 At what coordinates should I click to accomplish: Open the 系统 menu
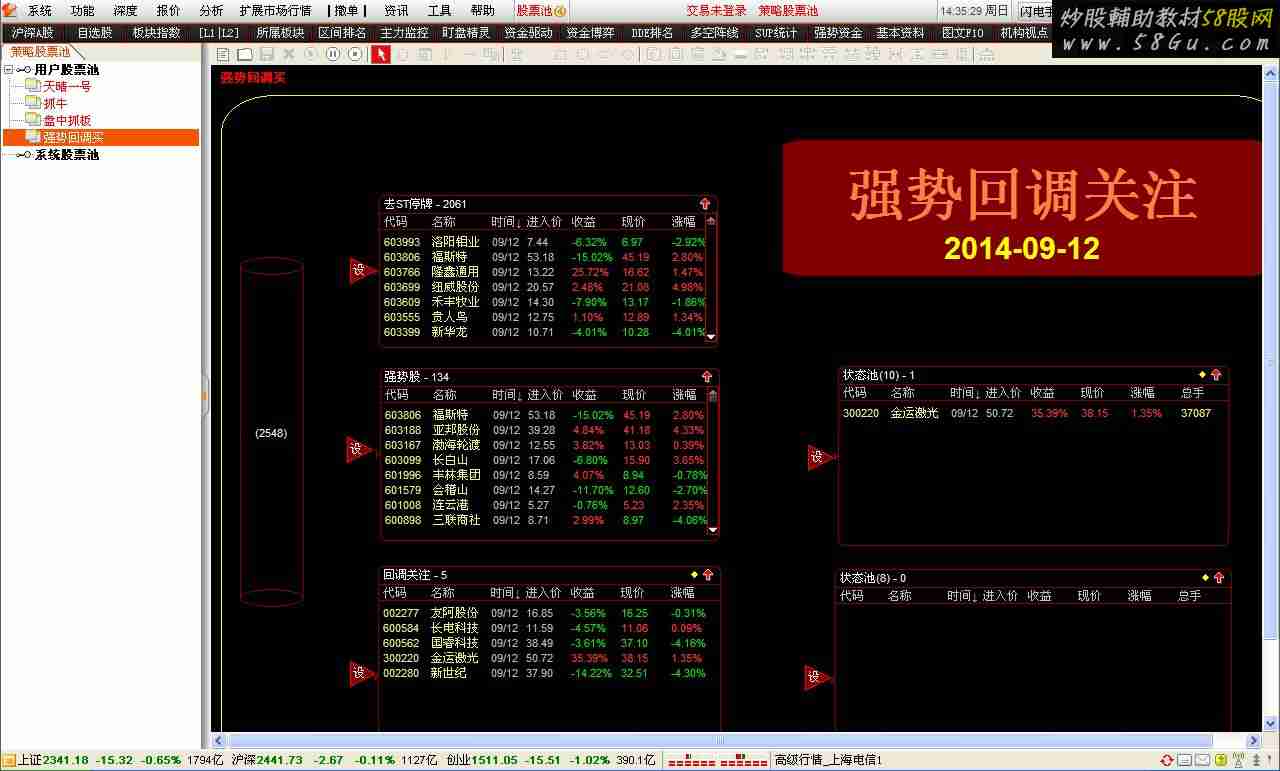coord(40,11)
